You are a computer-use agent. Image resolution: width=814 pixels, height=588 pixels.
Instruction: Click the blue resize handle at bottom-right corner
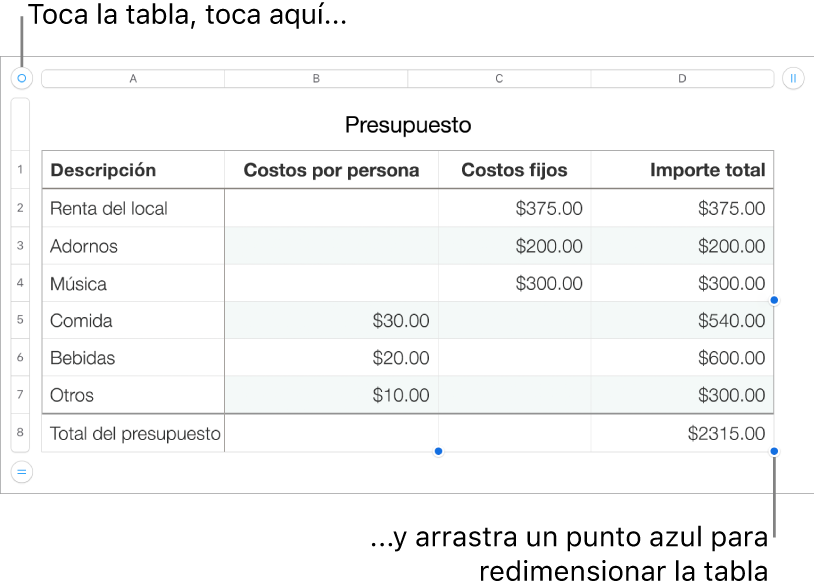pos(775,451)
